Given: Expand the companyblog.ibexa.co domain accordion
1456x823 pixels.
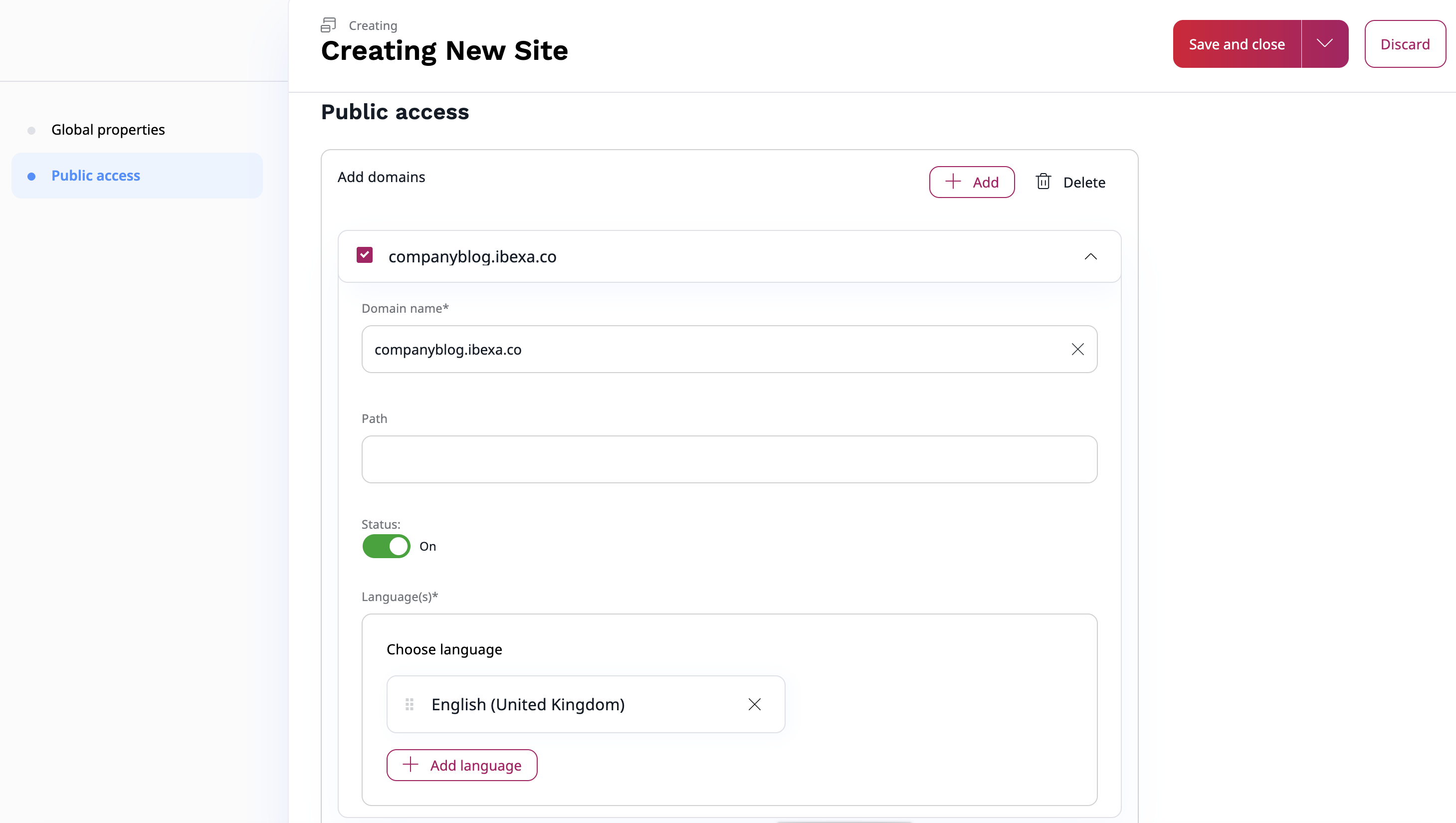Looking at the screenshot, I should click(x=1091, y=256).
